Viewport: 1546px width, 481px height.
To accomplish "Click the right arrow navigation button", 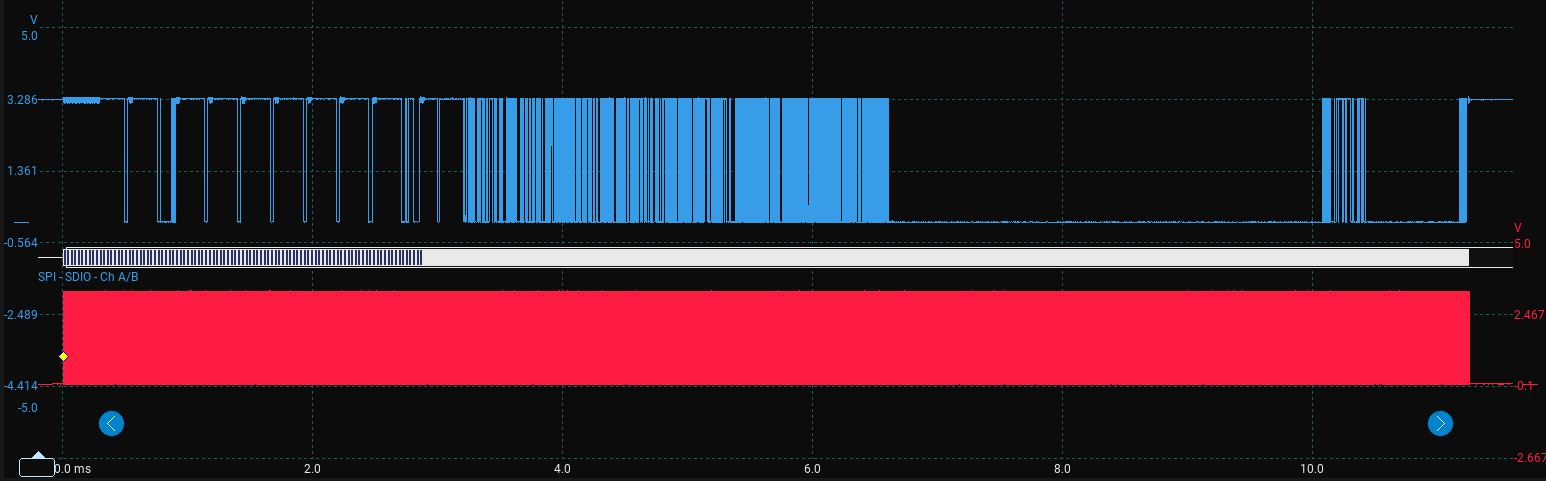I will click(x=1440, y=423).
